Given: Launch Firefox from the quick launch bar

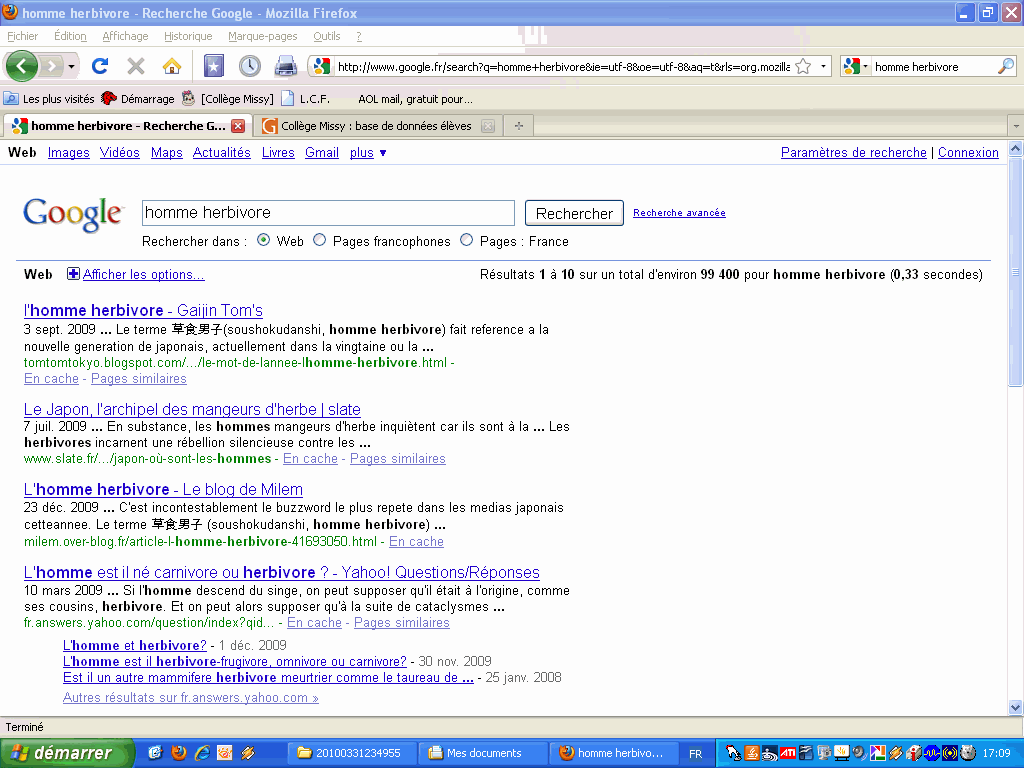Looking at the screenshot, I should coord(178,753).
